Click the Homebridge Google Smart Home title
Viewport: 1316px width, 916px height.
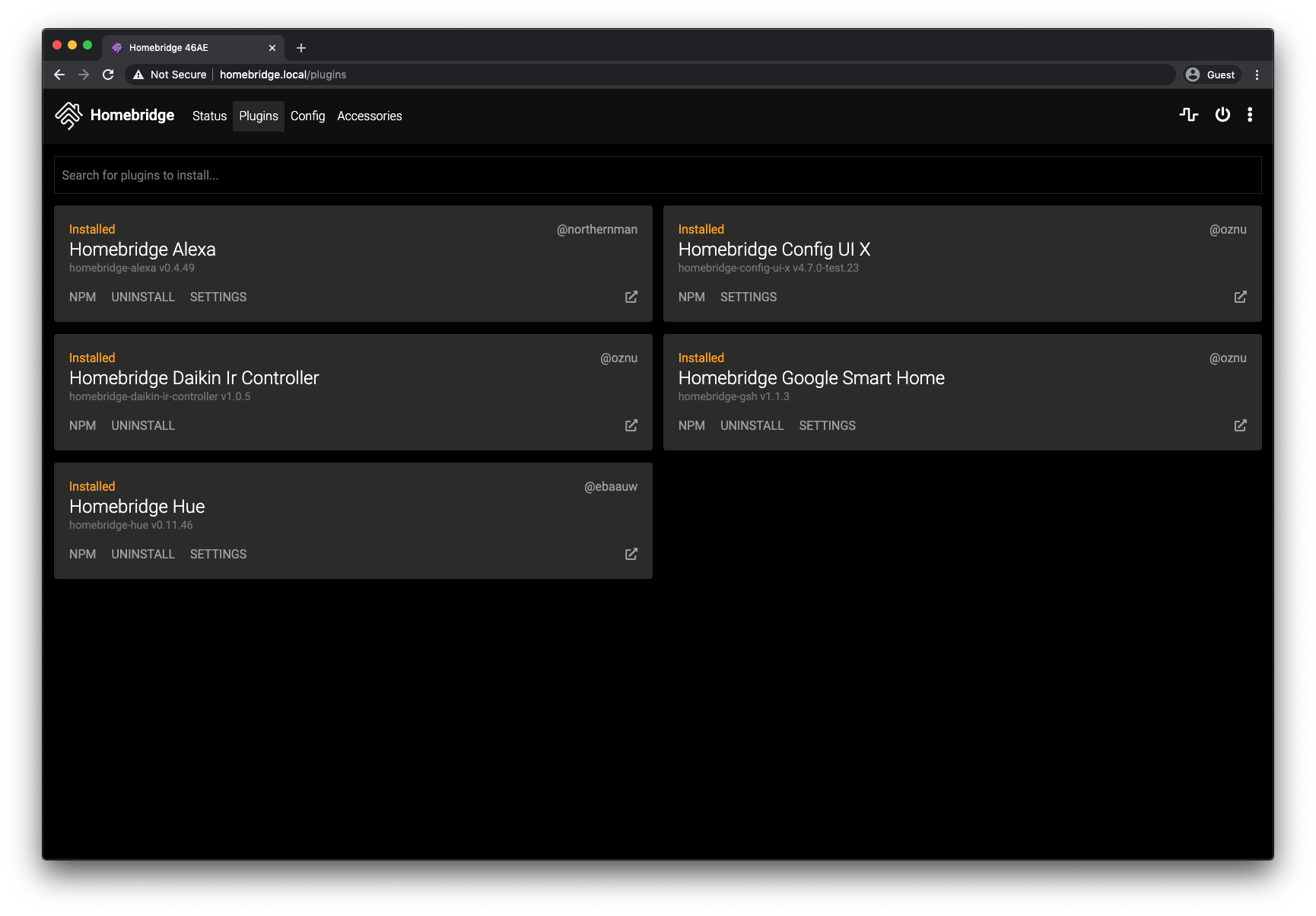pyautogui.click(x=812, y=378)
